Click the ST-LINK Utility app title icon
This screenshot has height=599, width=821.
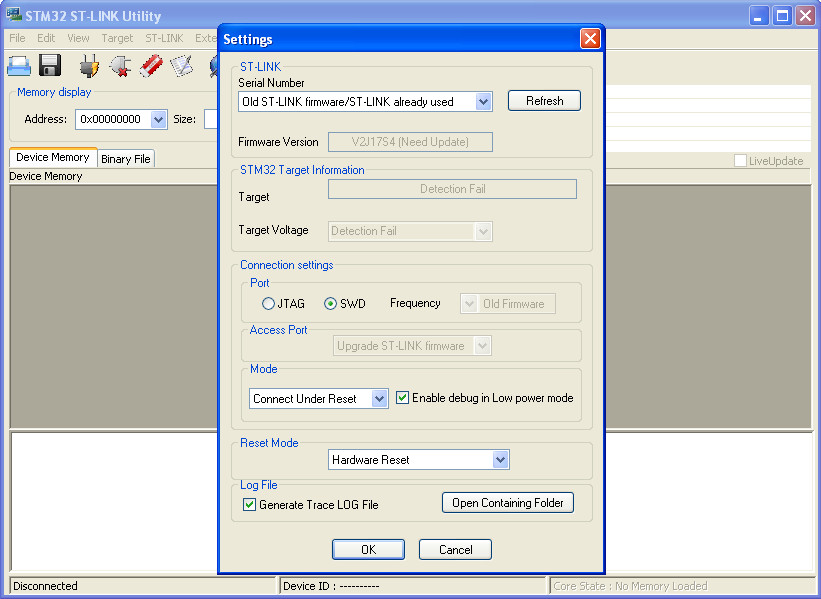14,15
